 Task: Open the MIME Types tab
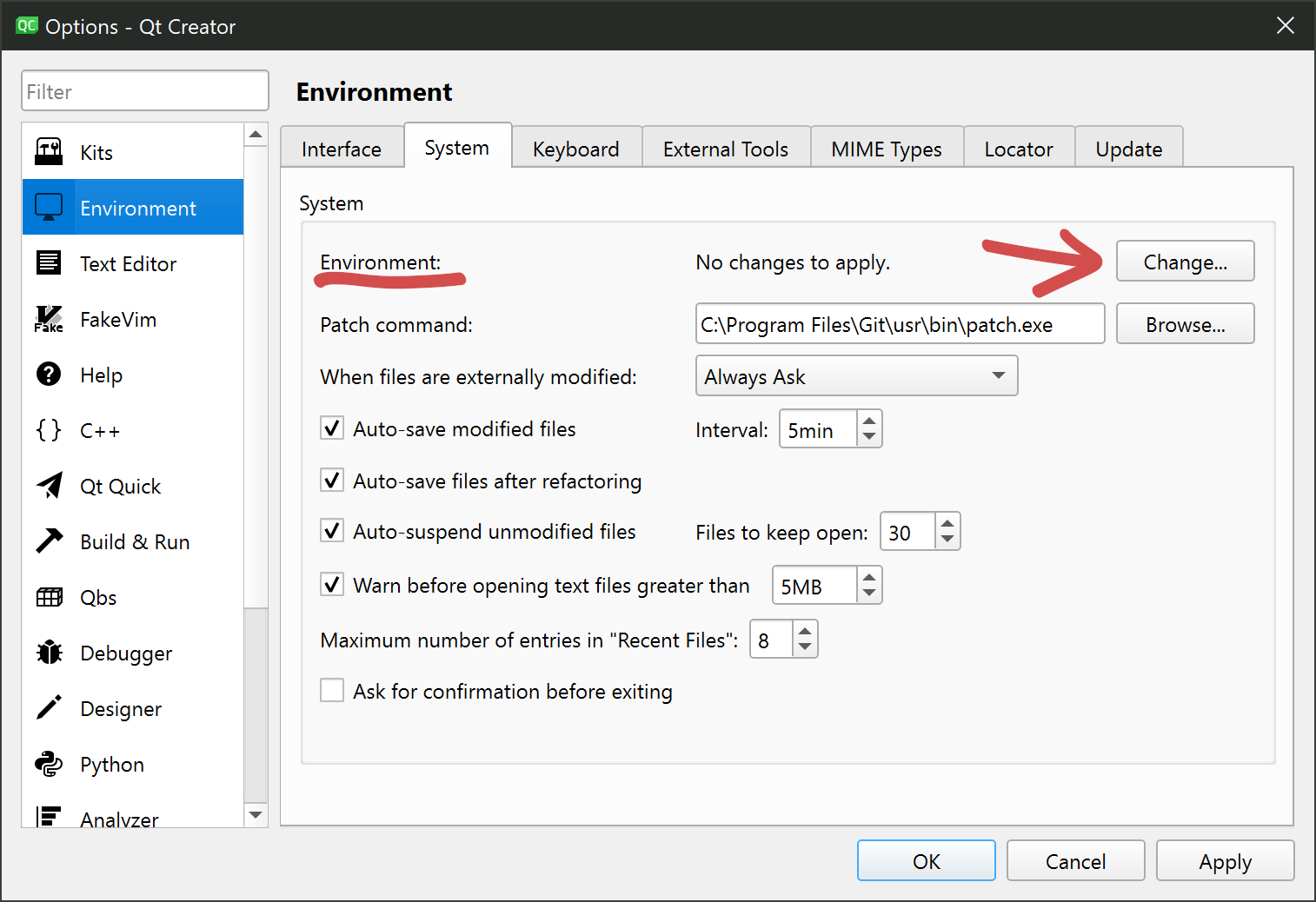point(886,149)
